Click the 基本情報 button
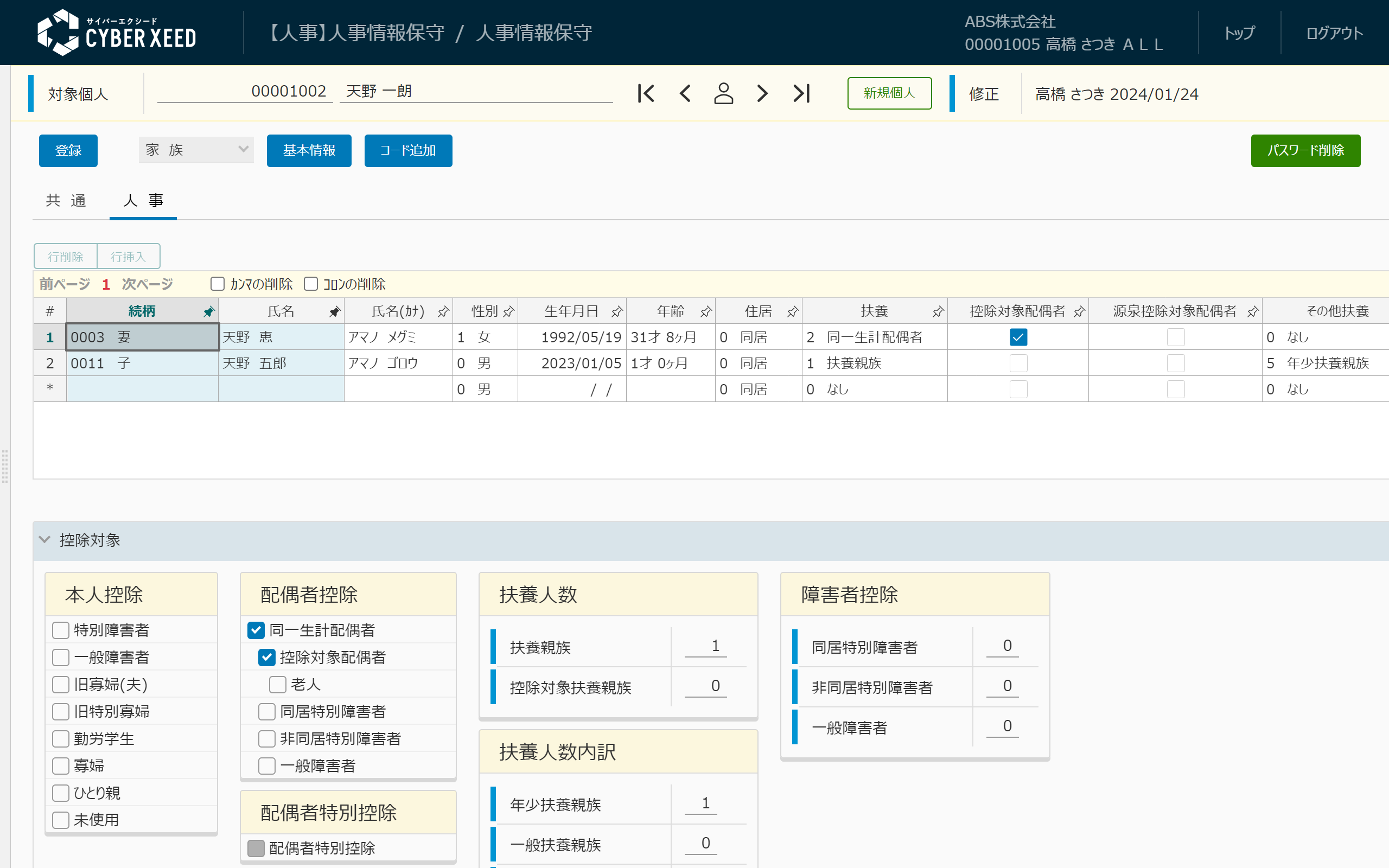1389x868 pixels. pos(309,150)
